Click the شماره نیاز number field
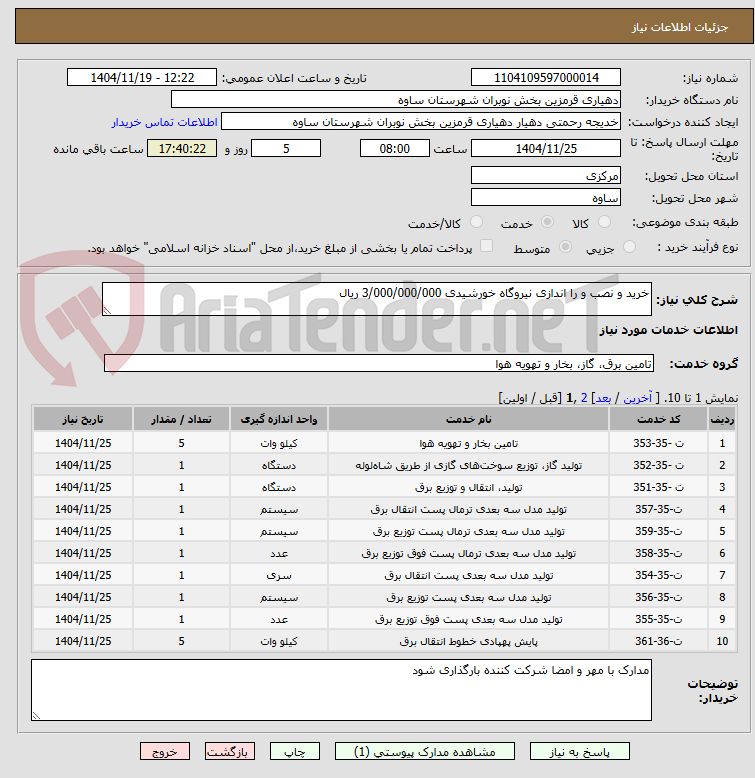Screen dimensions: 755x778 pos(546,77)
